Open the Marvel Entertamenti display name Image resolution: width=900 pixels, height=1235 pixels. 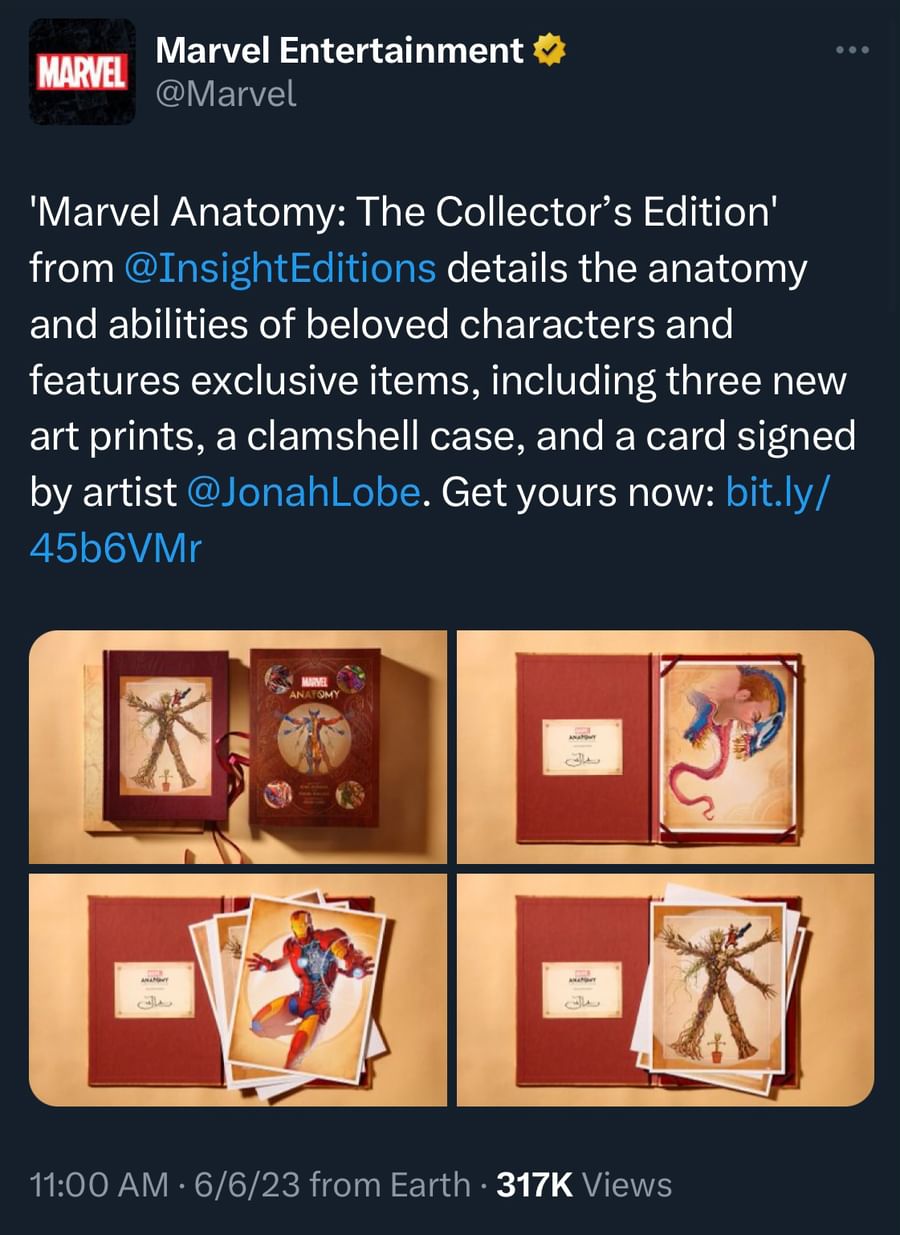(340, 50)
